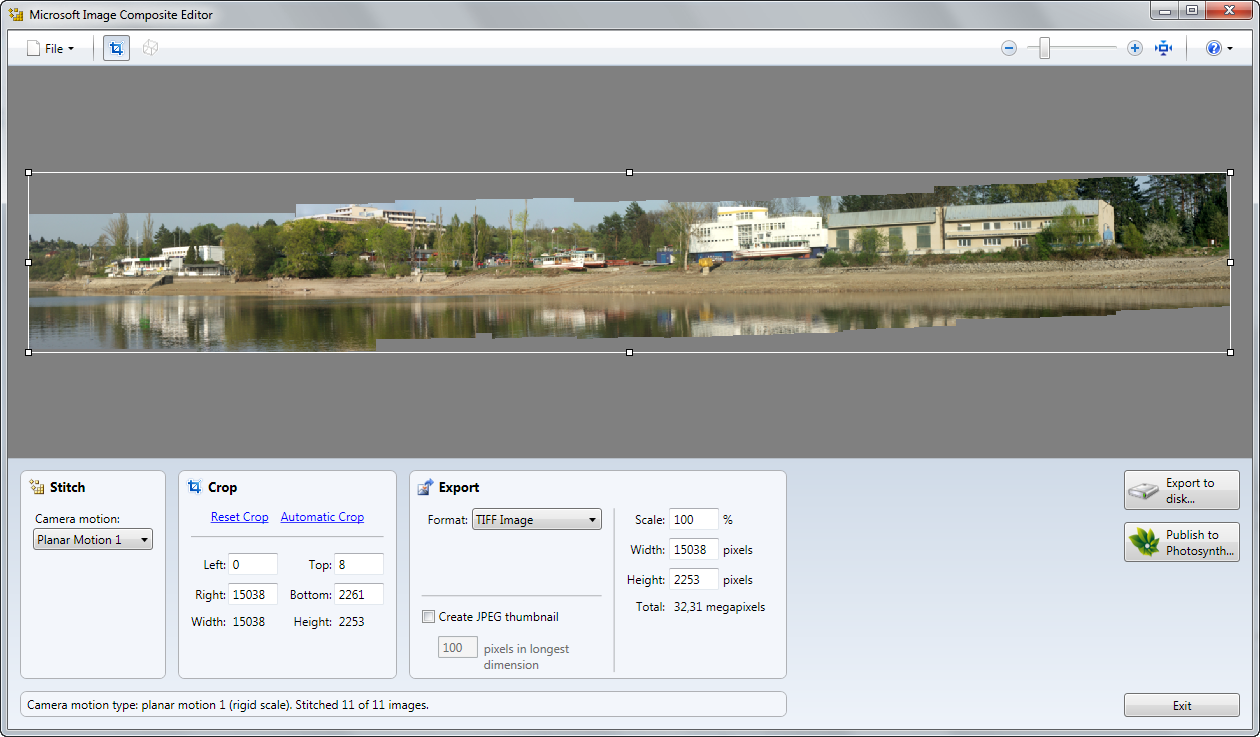This screenshot has width=1260, height=737.
Task: Click the "Camera motion:" label
Action: coord(77,519)
